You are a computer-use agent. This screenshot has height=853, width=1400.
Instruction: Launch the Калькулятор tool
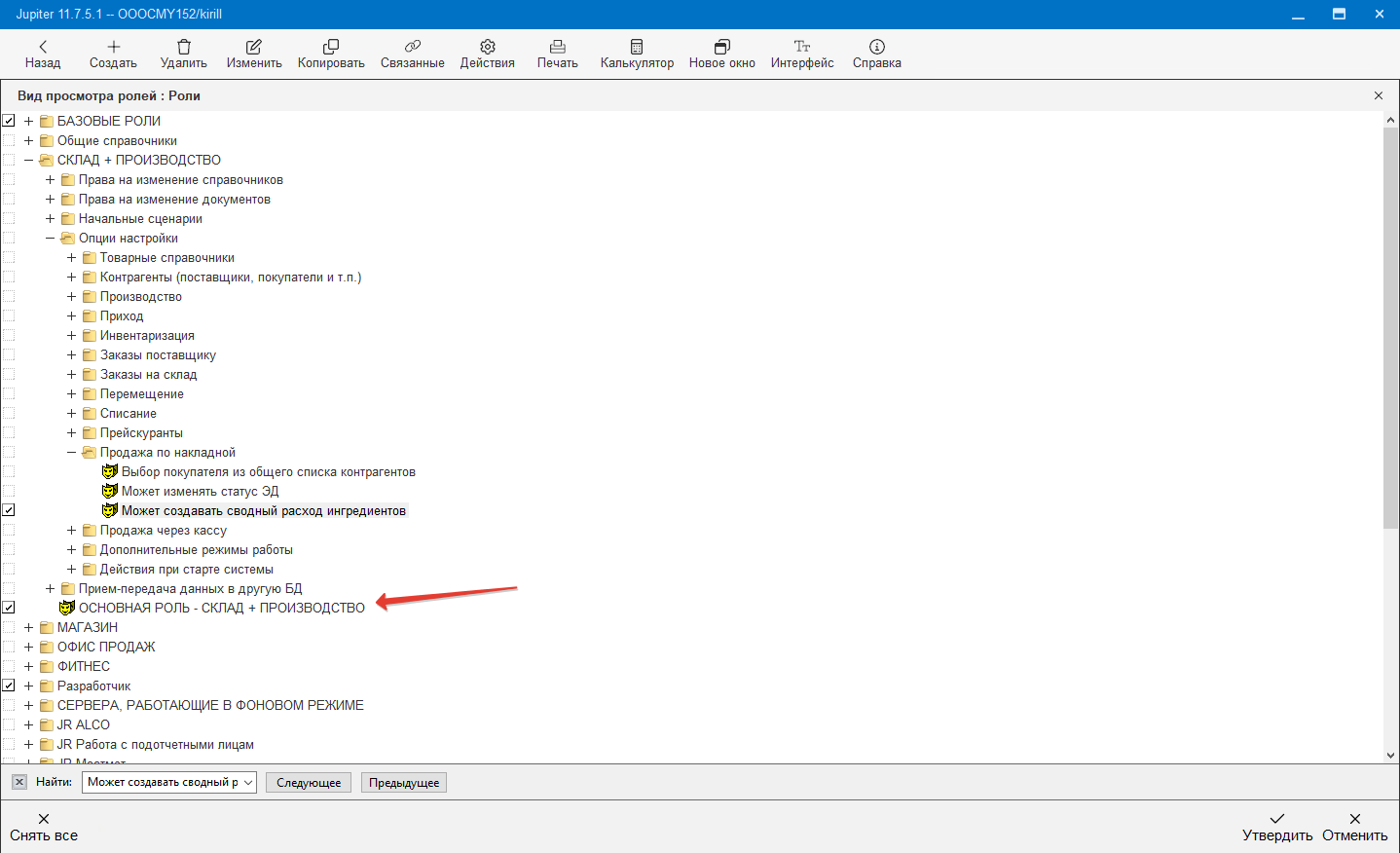pyautogui.click(x=637, y=47)
